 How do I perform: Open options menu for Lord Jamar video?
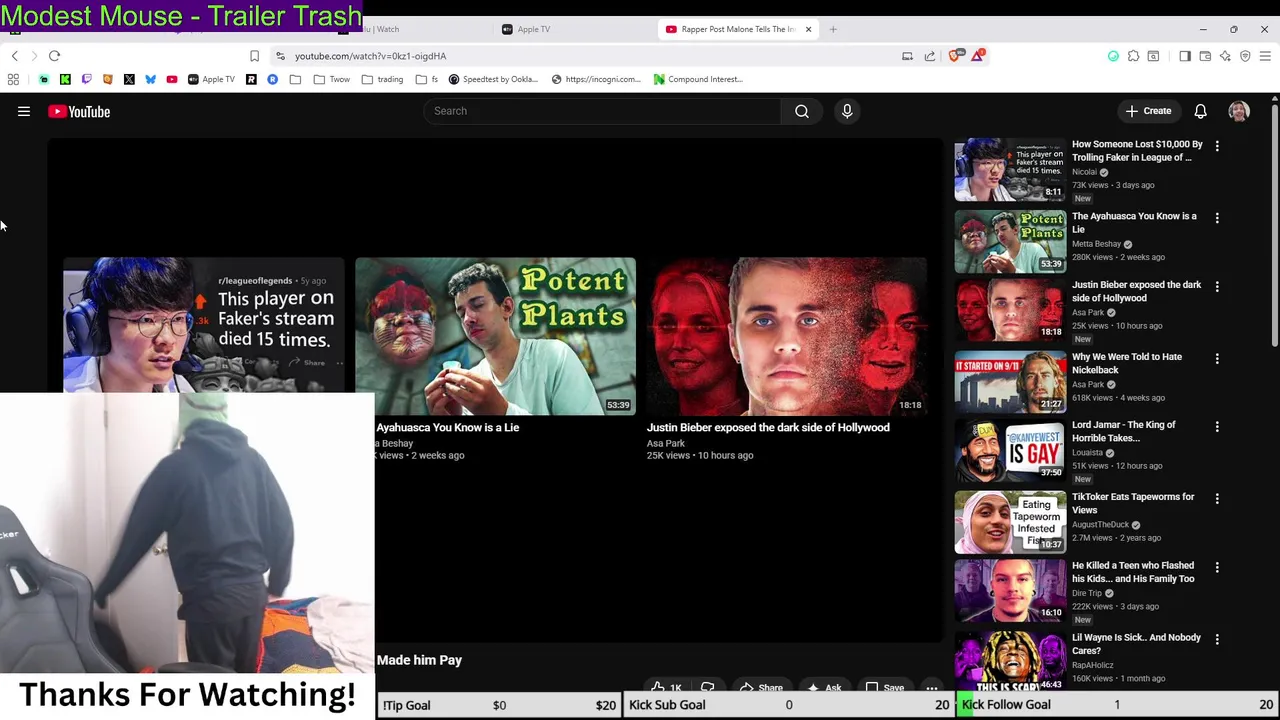click(x=1217, y=427)
